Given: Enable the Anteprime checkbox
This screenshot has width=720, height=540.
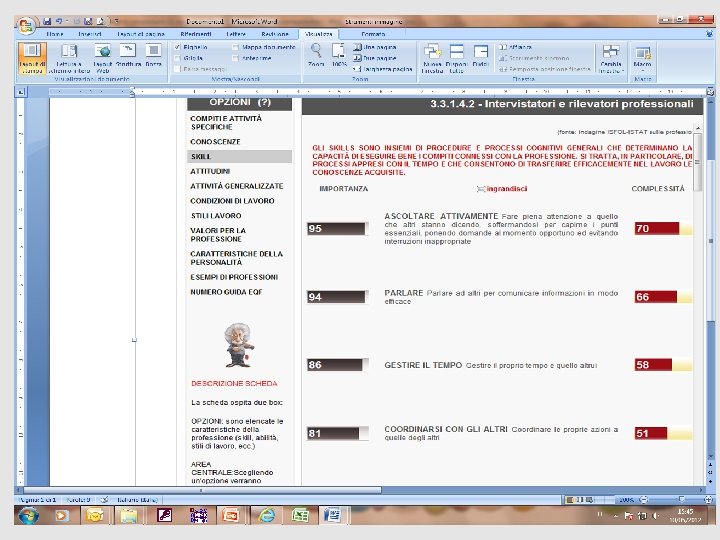Looking at the screenshot, I should click(x=236, y=58).
